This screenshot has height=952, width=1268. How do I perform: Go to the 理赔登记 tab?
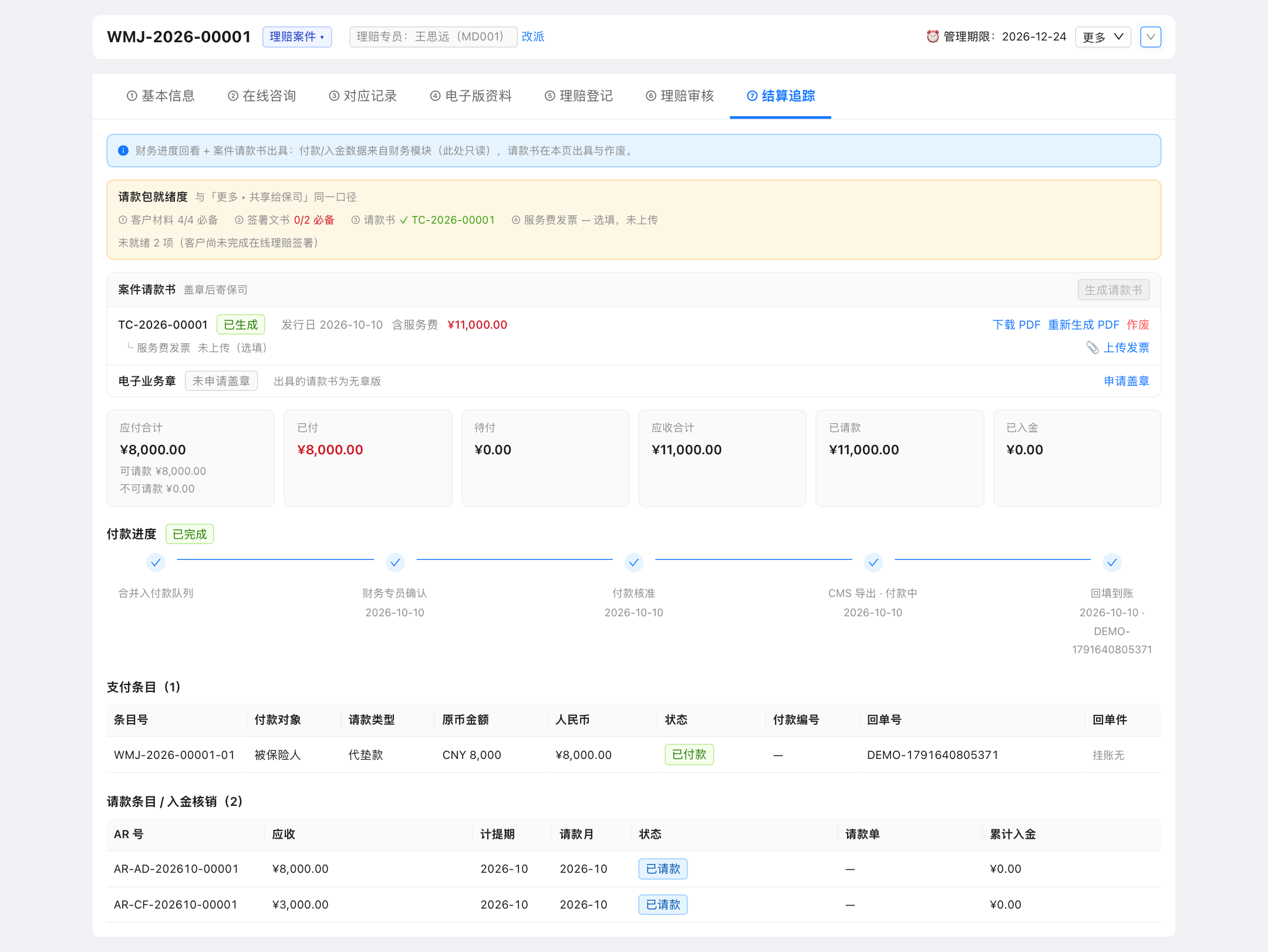[579, 96]
